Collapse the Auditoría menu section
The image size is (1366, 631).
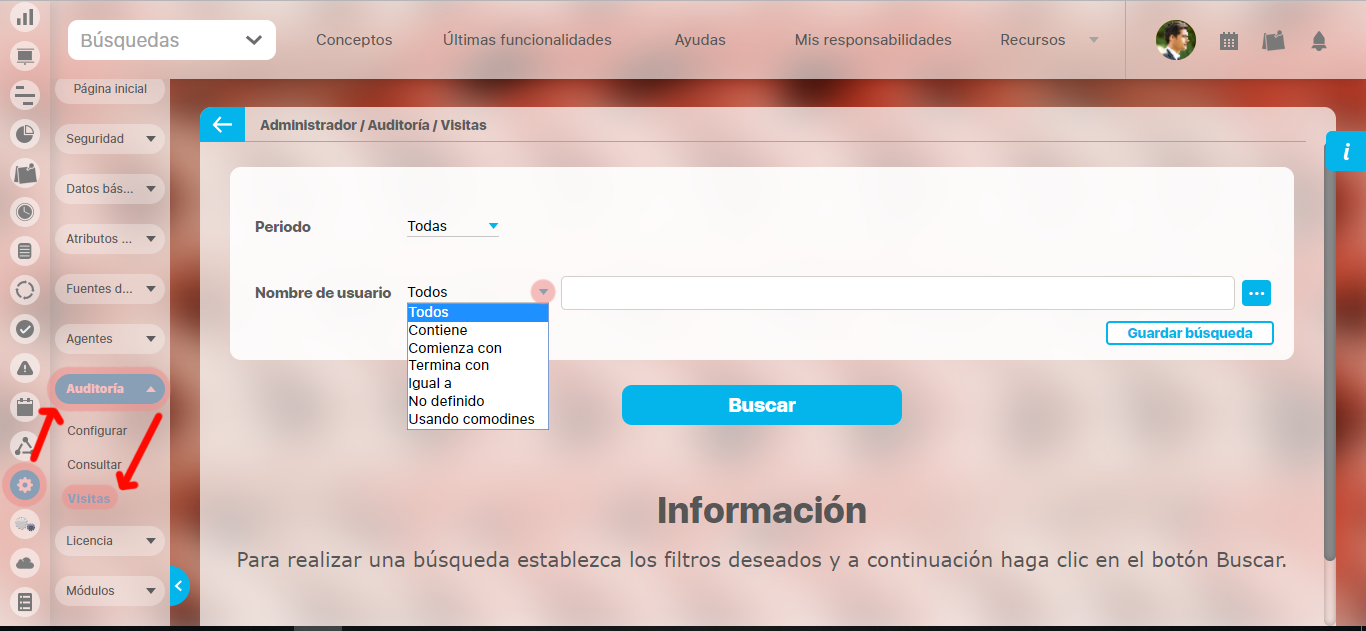[x=109, y=389]
